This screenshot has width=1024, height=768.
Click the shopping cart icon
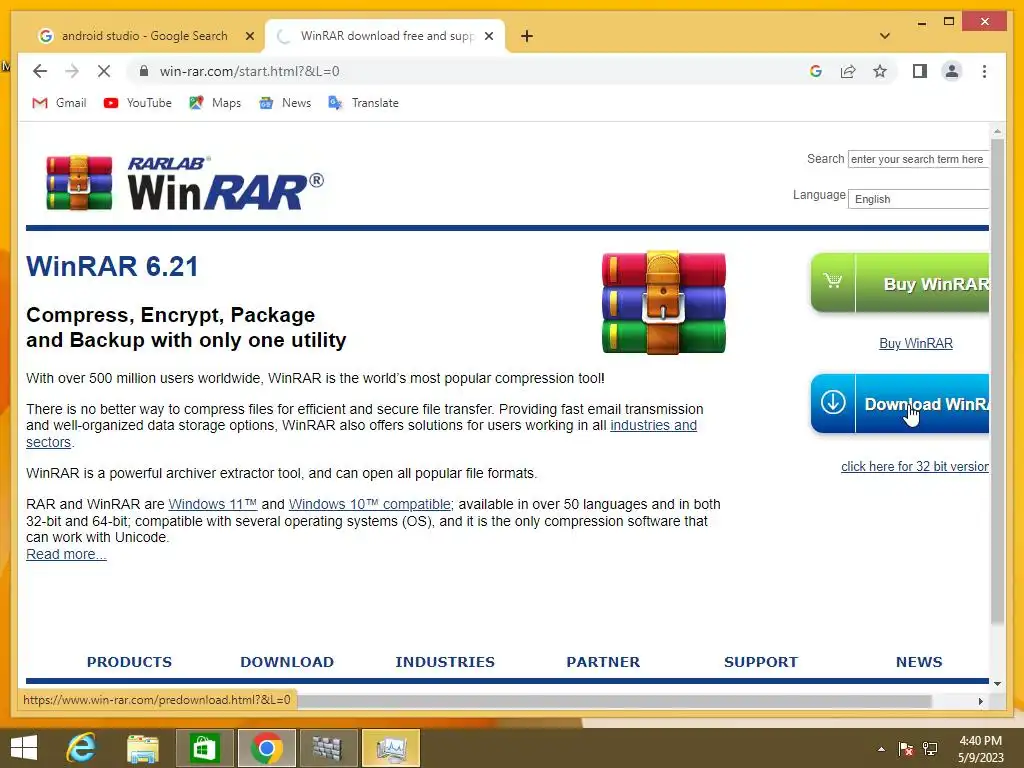pos(833,281)
